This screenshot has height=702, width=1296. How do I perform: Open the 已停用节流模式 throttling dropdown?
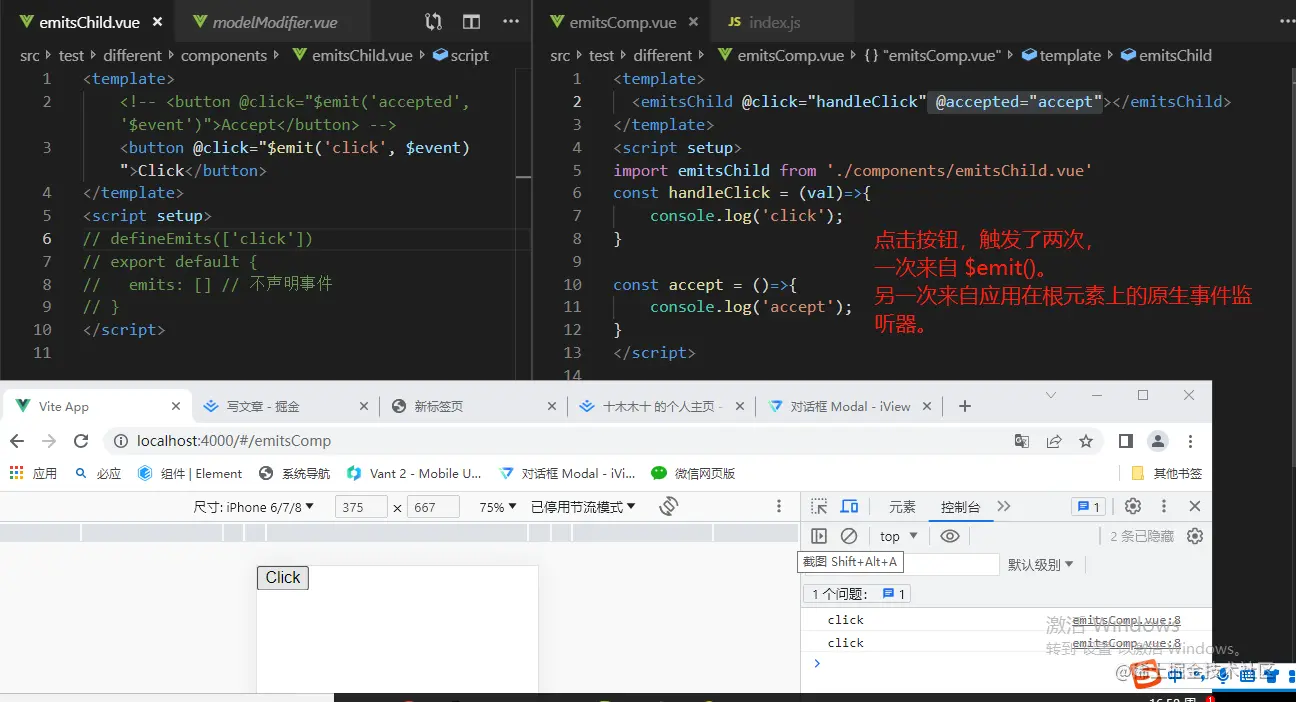[x=583, y=507]
